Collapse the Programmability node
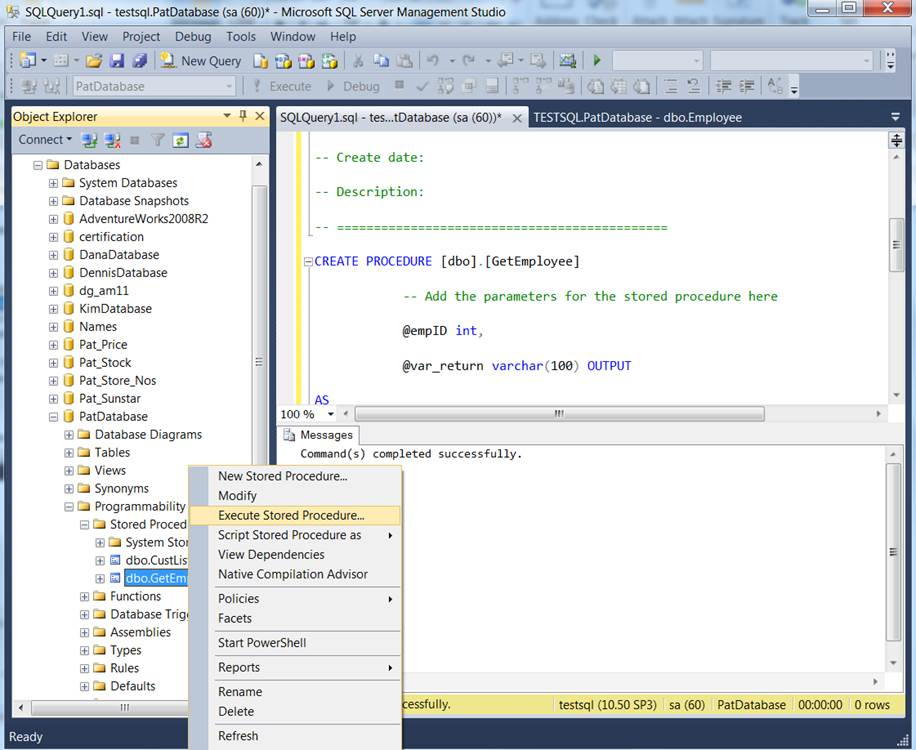Image resolution: width=916 pixels, height=750 pixels. point(69,507)
